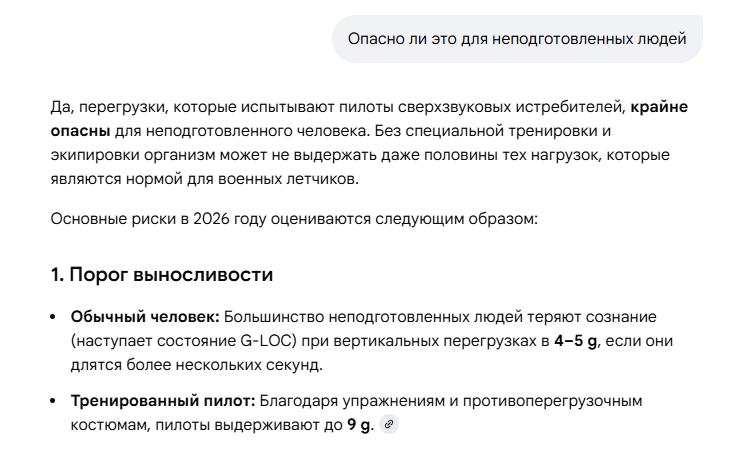Click the phrase "сверхзвуковых истребителей"
Screen dimensions: 750x460
(x=519, y=106)
